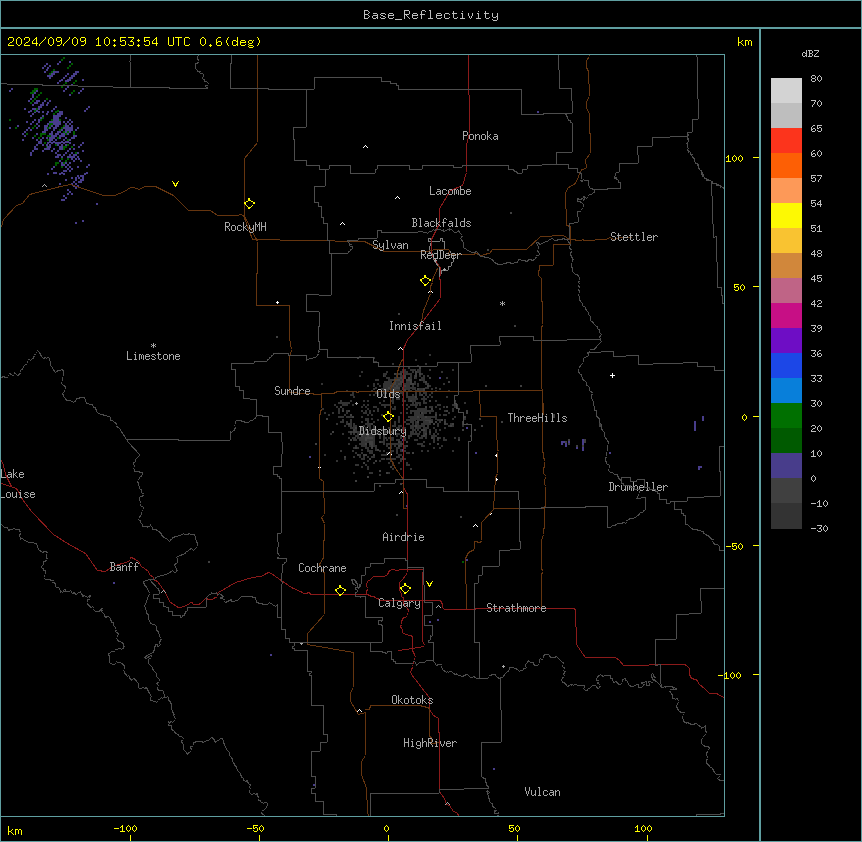Click the Sundre label
Screen dimensions: 862x842
click(292, 391)
